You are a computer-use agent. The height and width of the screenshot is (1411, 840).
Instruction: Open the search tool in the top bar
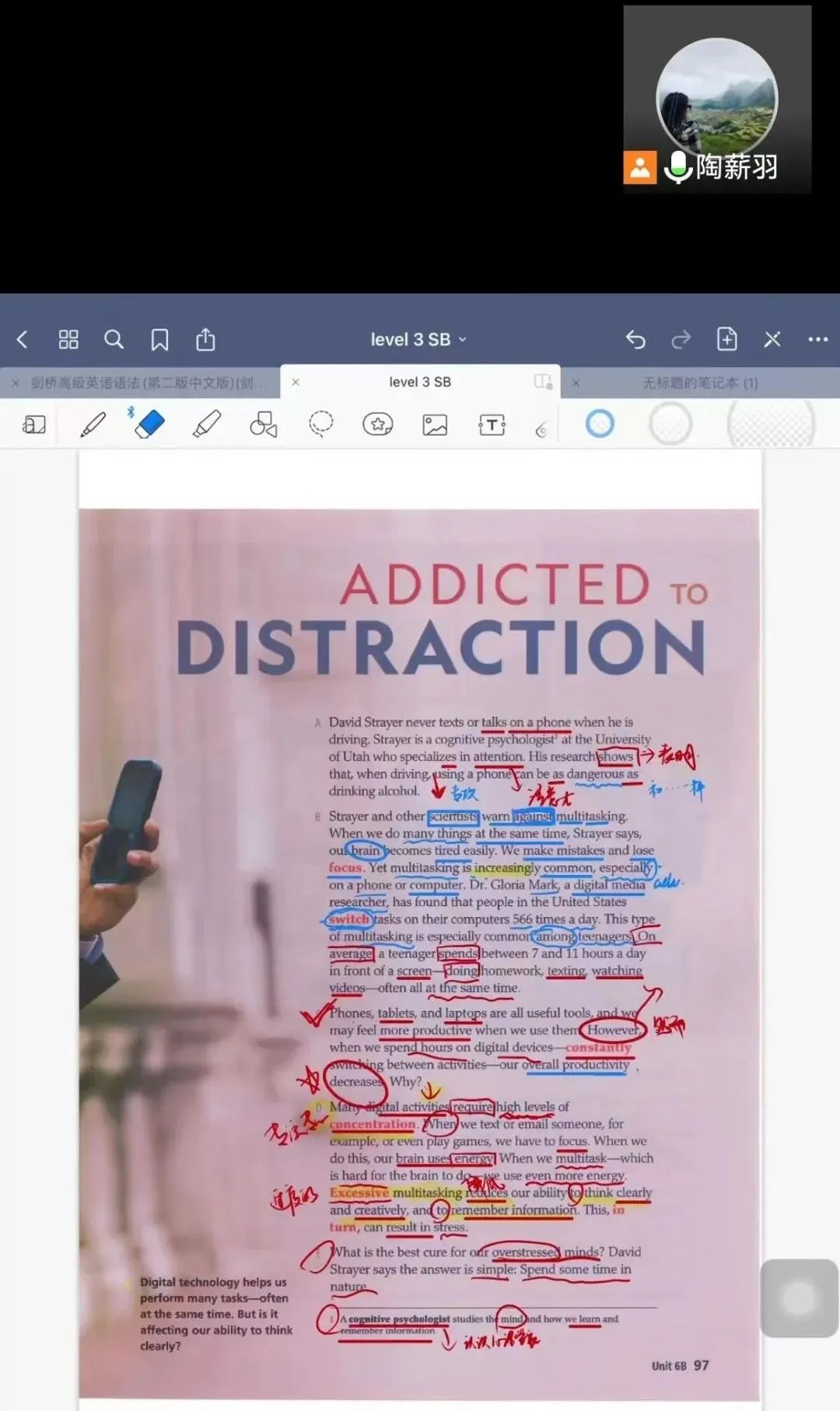click(114, 339)
